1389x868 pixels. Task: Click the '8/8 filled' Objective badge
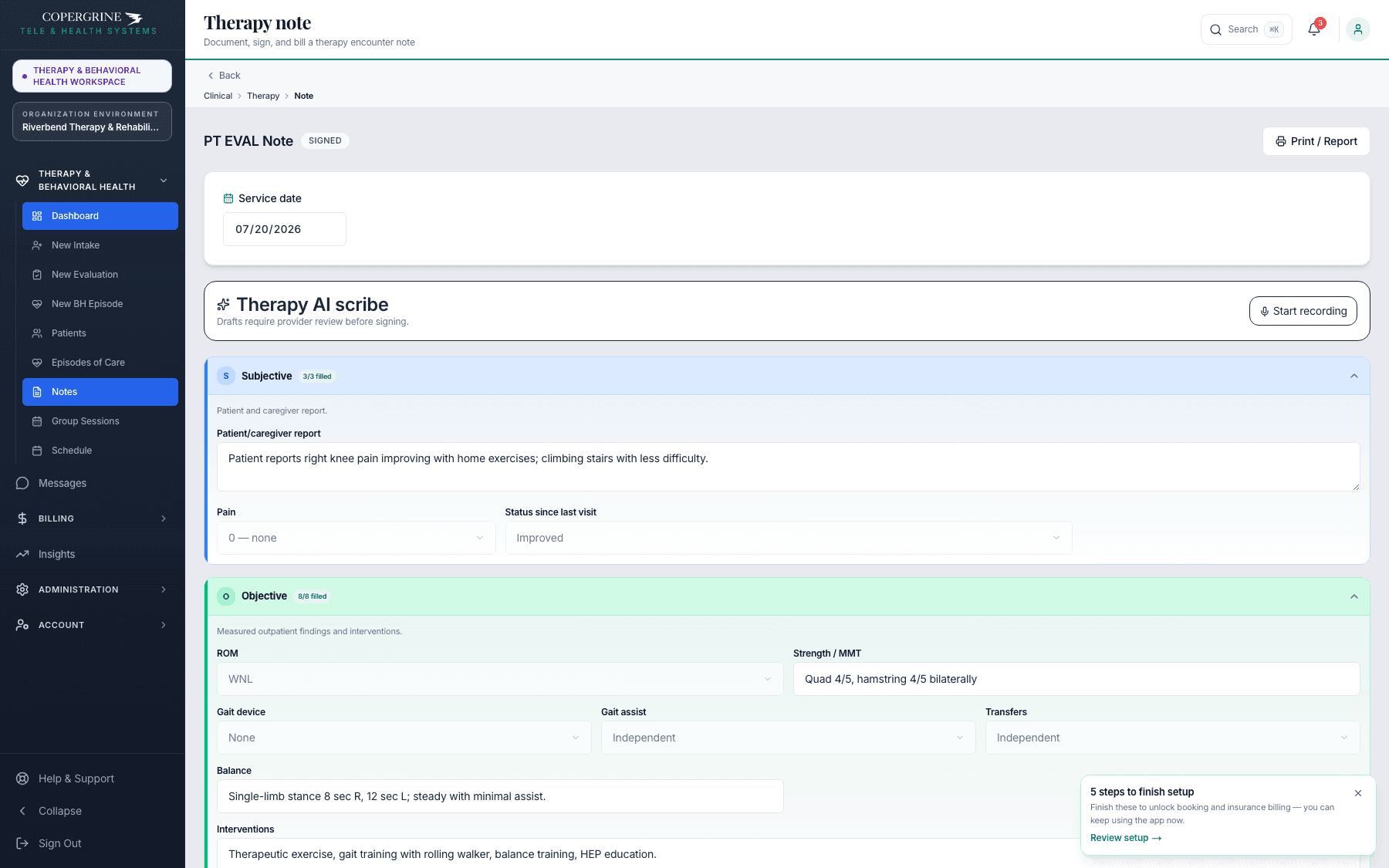(x=313, y=596)
